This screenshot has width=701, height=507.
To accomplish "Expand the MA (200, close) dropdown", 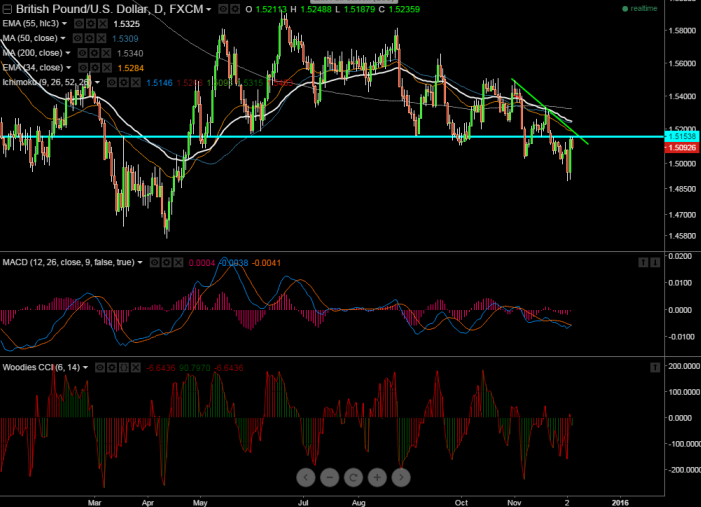I will 68,53.
